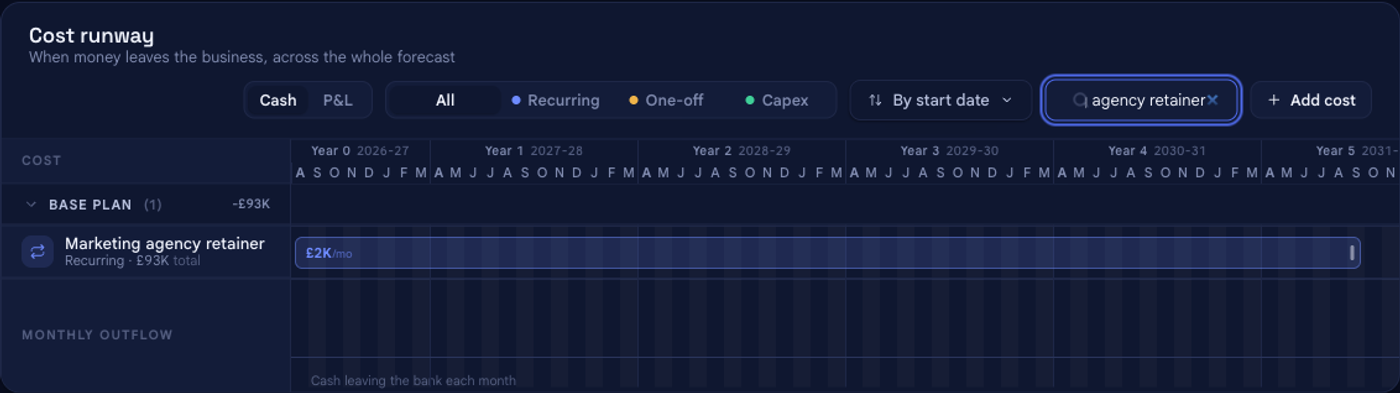Switch to Cash view
The height and width of the screenshot is (393, 1400).
pyautogui.click(x=278, y=100)
